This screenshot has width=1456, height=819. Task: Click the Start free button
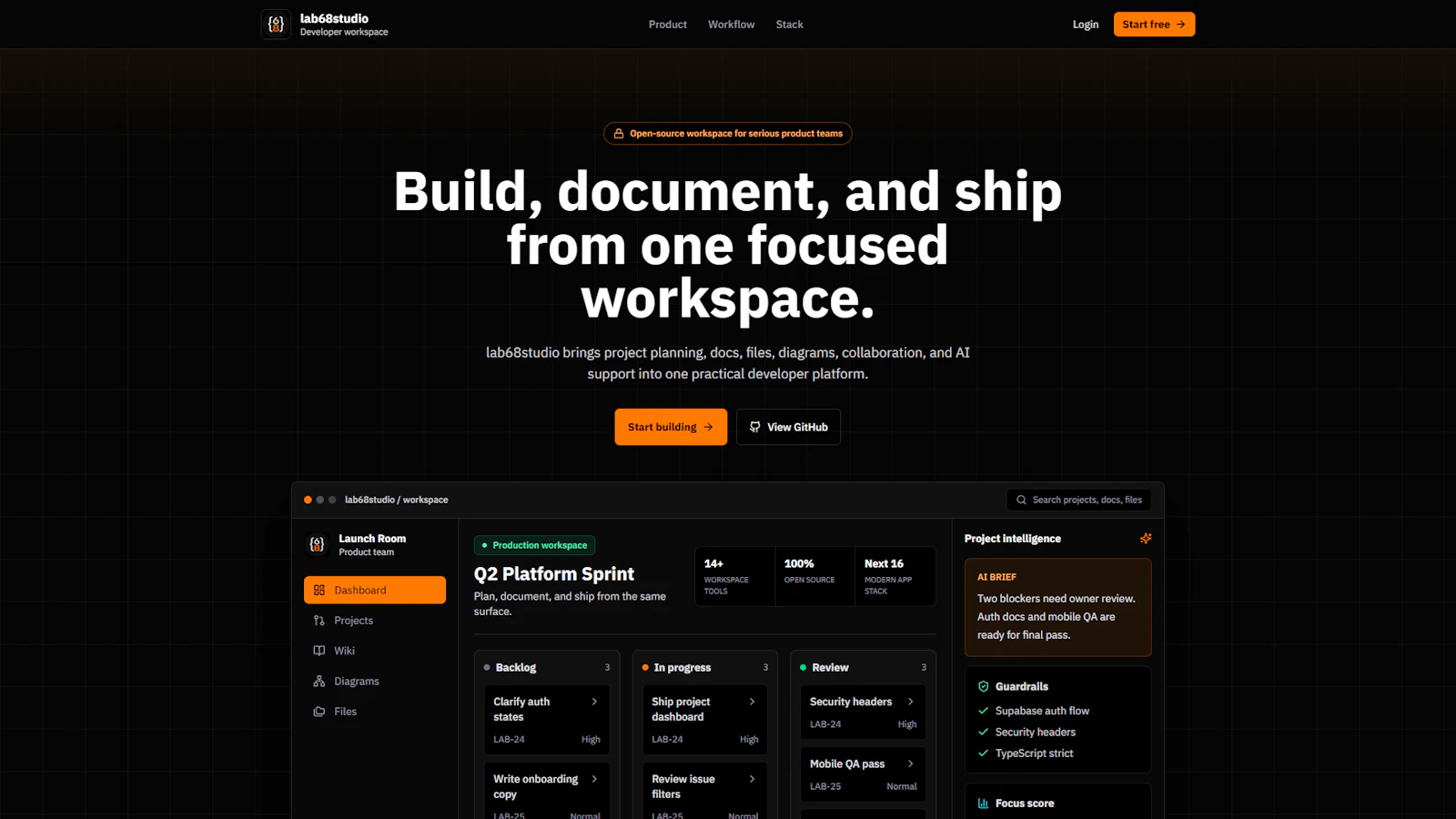[x=1154, y=25]
